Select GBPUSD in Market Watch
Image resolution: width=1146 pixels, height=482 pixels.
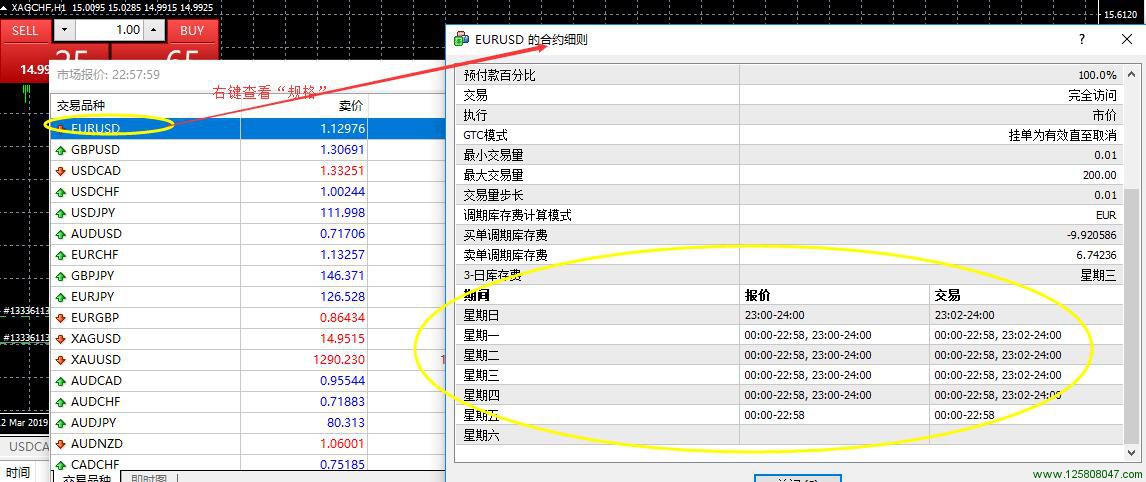248,150
